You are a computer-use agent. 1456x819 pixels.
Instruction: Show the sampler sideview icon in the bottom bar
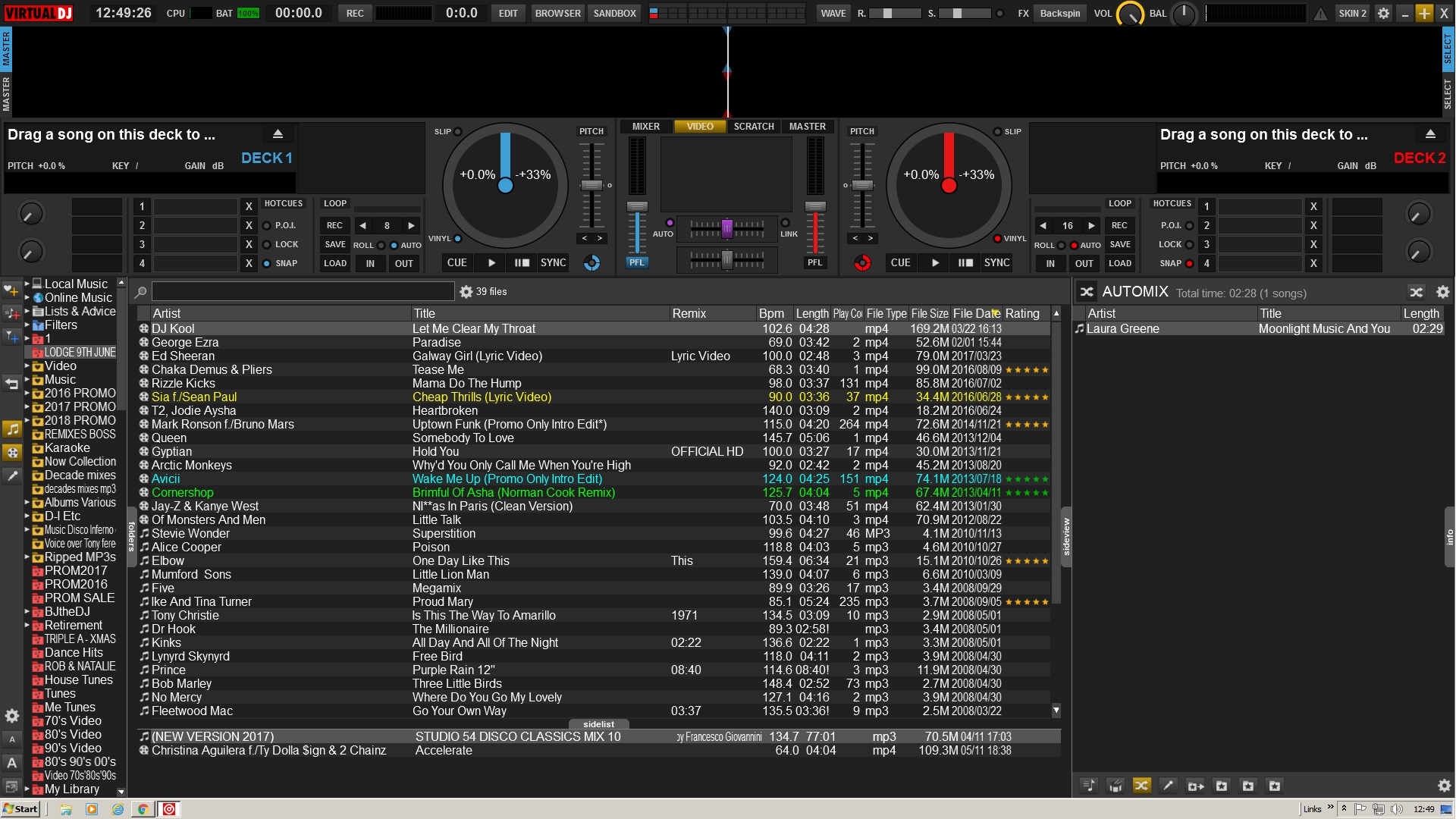pos(1116,786)
